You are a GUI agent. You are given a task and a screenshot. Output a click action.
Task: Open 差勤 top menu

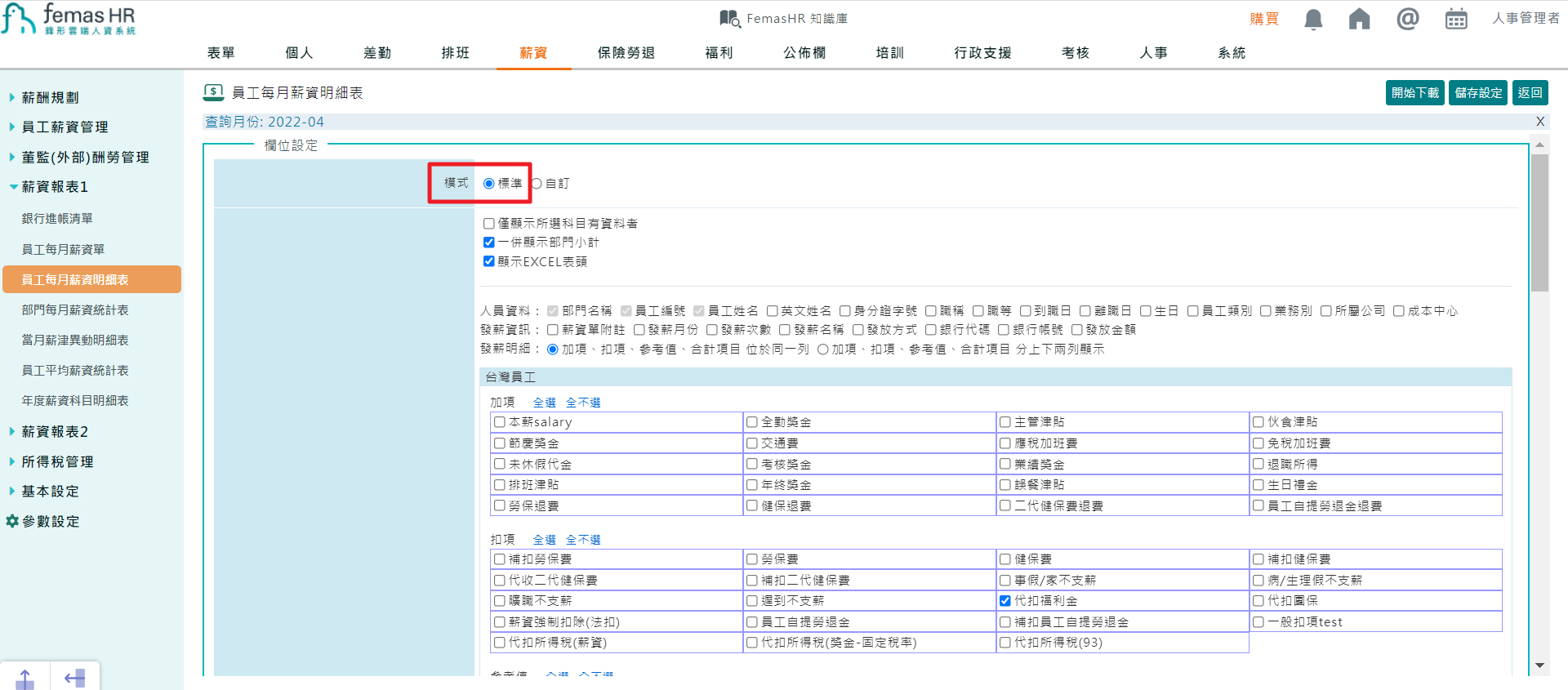pos(377,52)
